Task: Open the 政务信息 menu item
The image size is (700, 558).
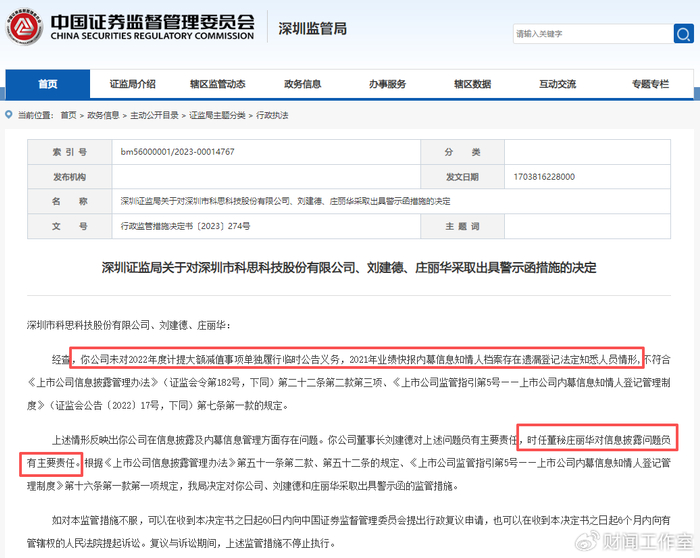Action: (303, 84)
